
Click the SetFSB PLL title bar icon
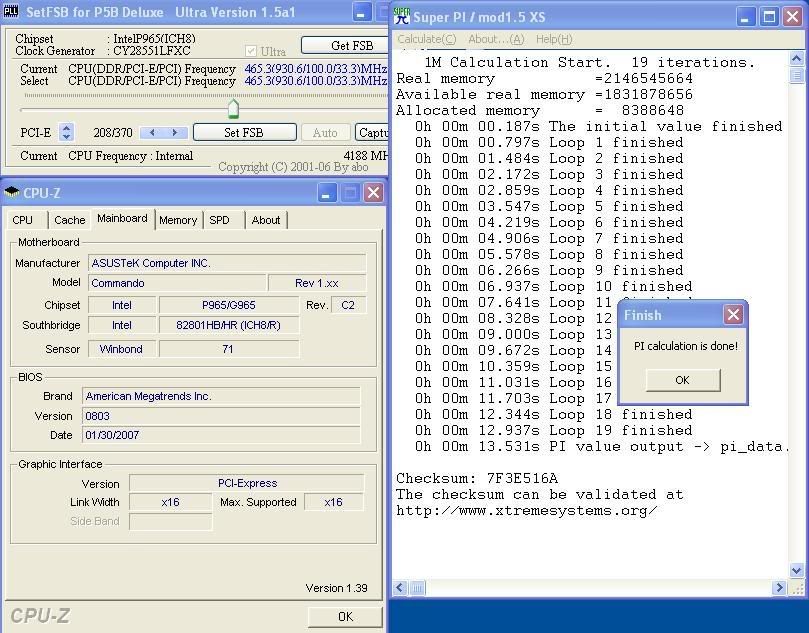click(11, 11)
